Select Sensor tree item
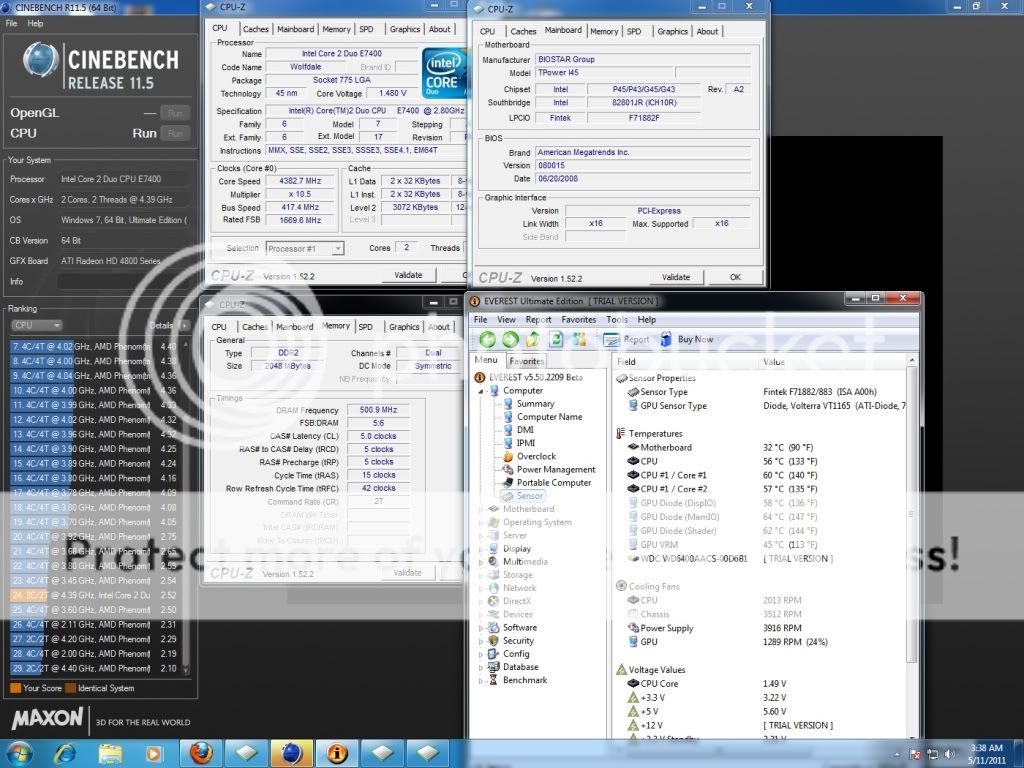 (530, 496)
